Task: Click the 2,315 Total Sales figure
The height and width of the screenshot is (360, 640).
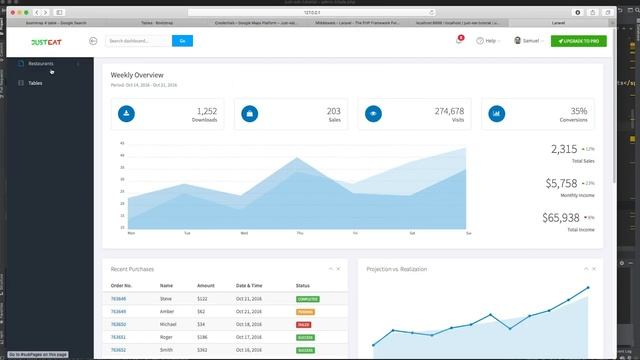Action: tap(564, 149)
